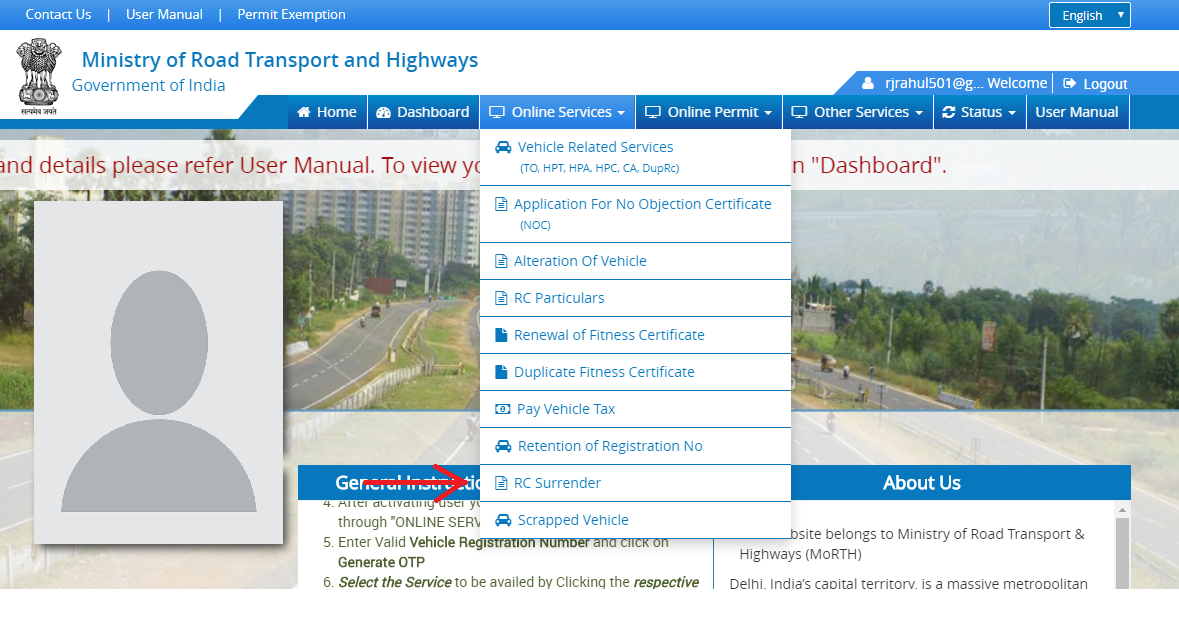The height and width of the screenshot is (640, 1179).
Task: Click the file icon beside Duplicate Fitness Certificate
Action: tap(501, 372)
